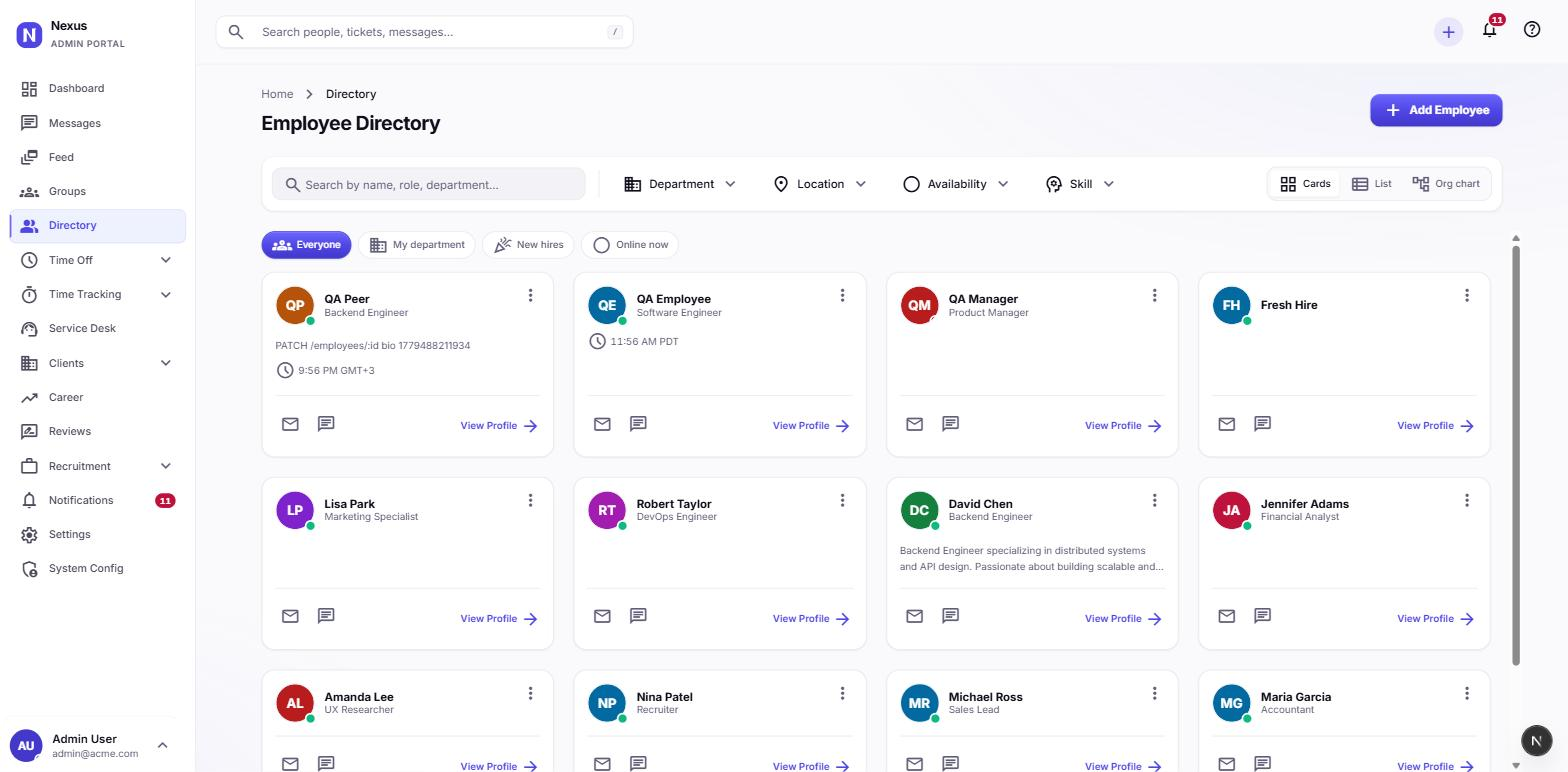
Task: Open Maria Garcia card options menu
Action: [1466, 693]
